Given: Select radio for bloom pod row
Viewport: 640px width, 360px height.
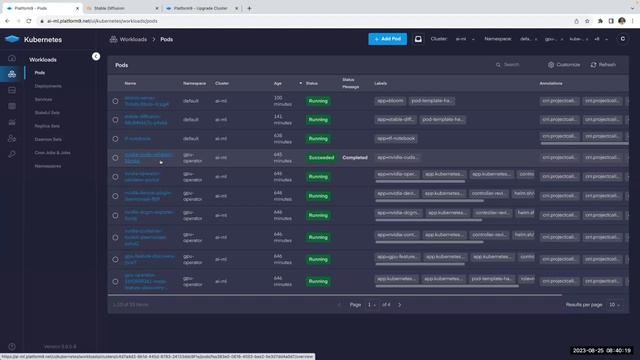Looking at the screenshot, I should click(x=116, y=101).
